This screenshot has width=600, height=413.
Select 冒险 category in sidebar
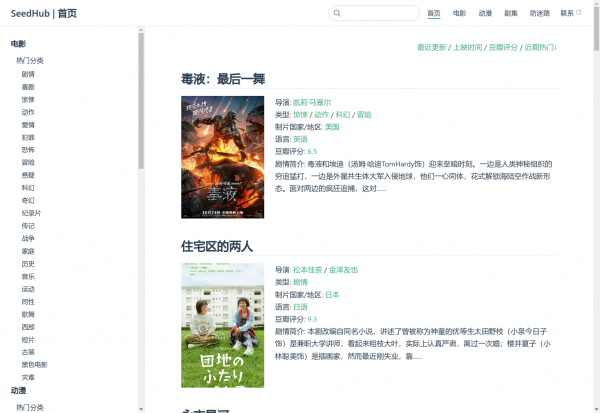click(28, 162)
